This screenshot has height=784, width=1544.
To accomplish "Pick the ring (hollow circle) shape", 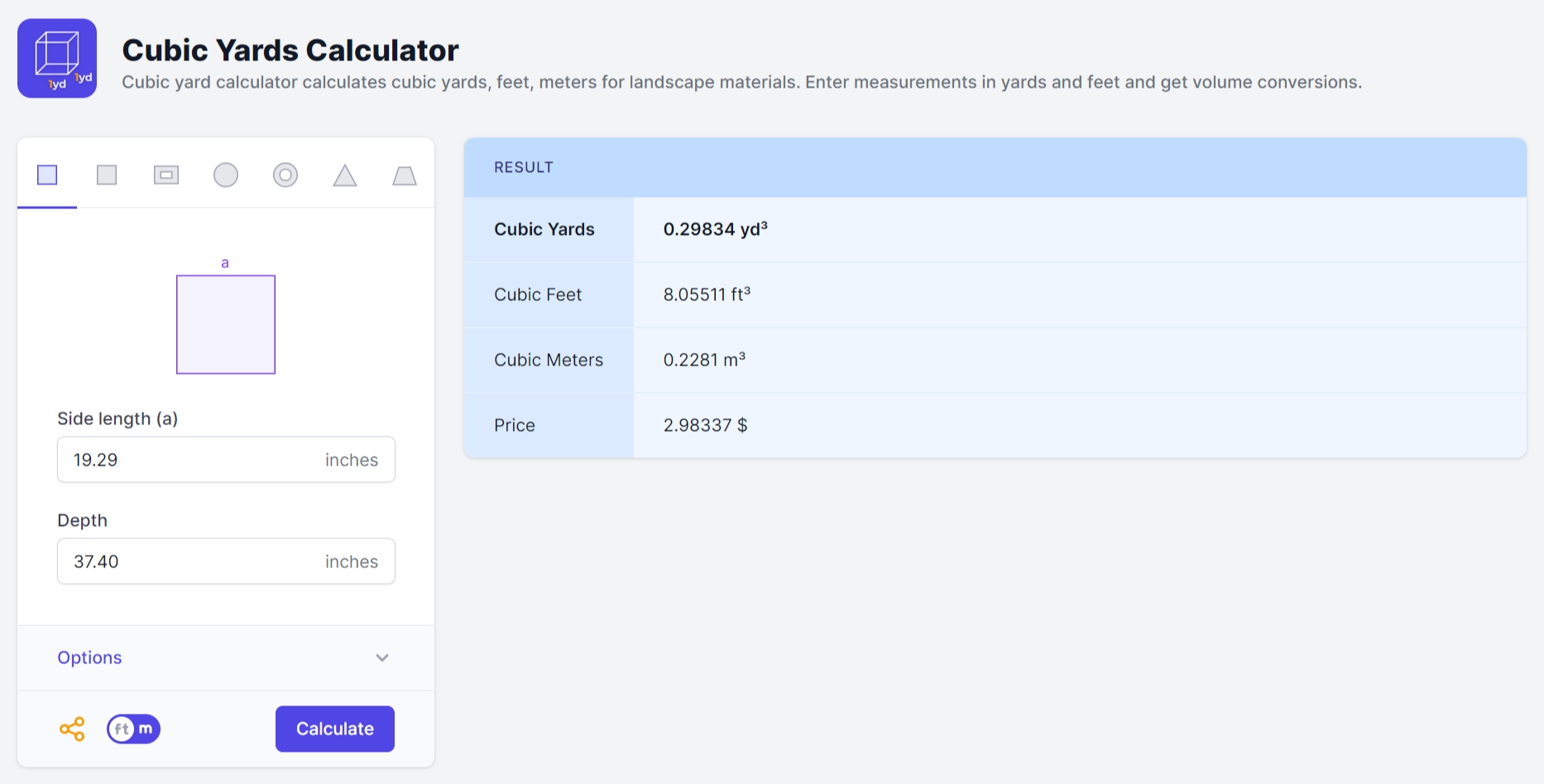I will (285, 175).
